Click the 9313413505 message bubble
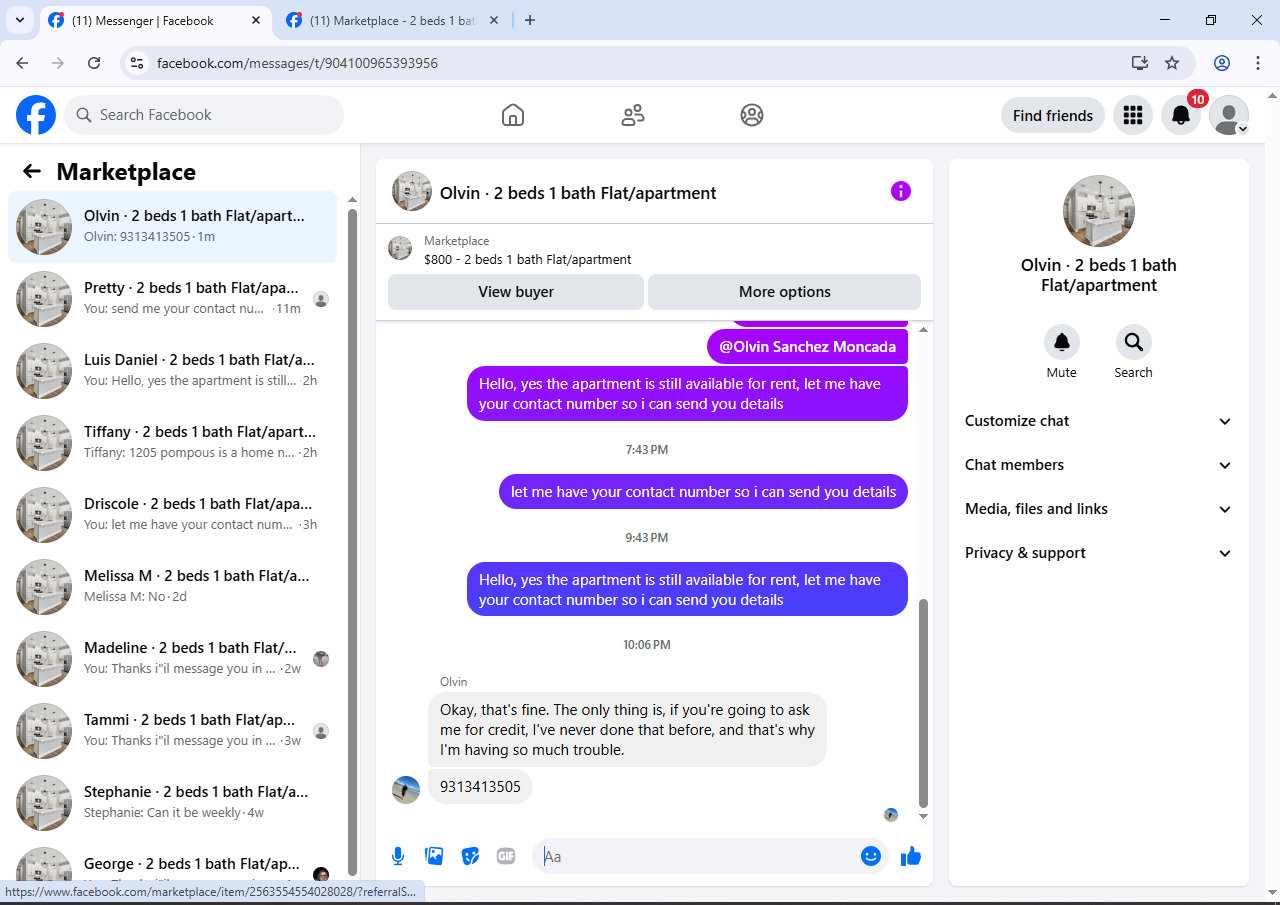Screen dimensions: 1280x905 click(x=480, y=787)
